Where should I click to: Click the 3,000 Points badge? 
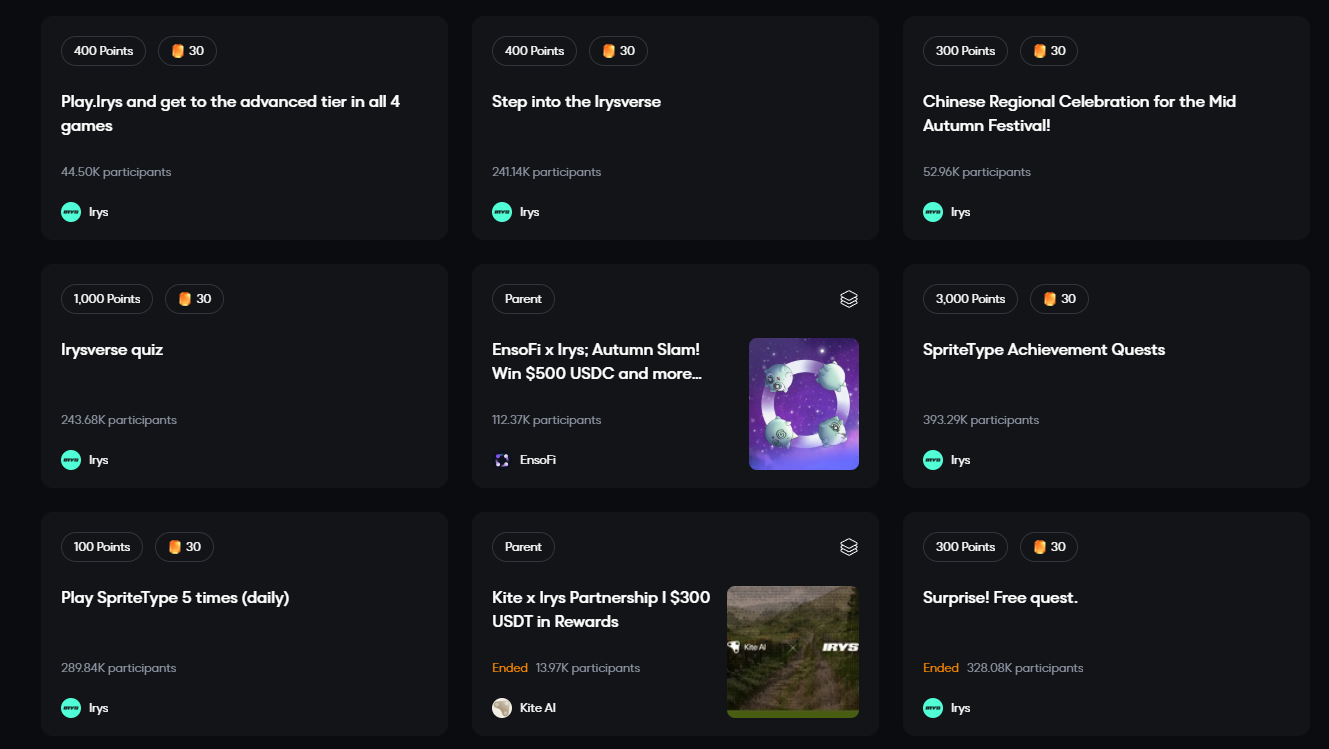point(970,299)
